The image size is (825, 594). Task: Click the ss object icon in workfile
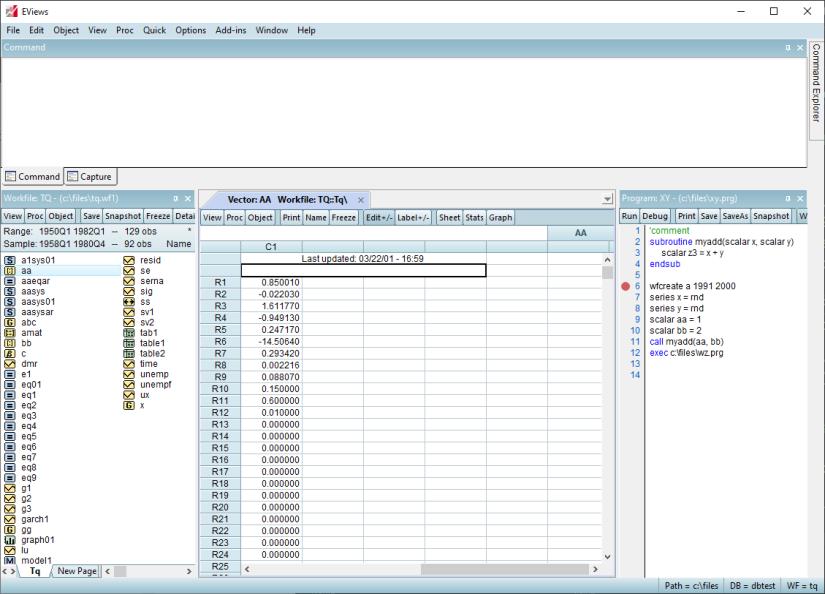129,301
